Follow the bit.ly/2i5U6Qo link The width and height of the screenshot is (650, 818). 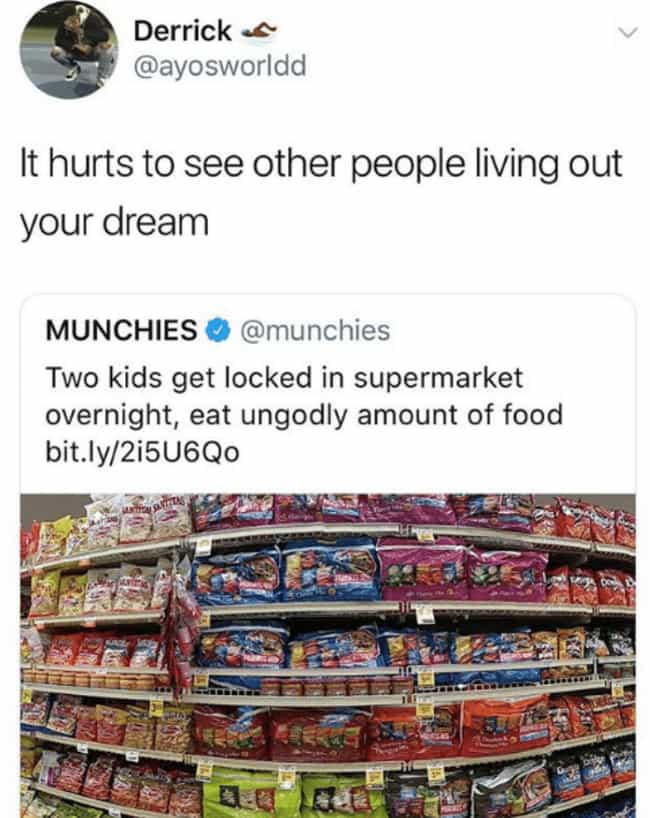pos(143,452)
